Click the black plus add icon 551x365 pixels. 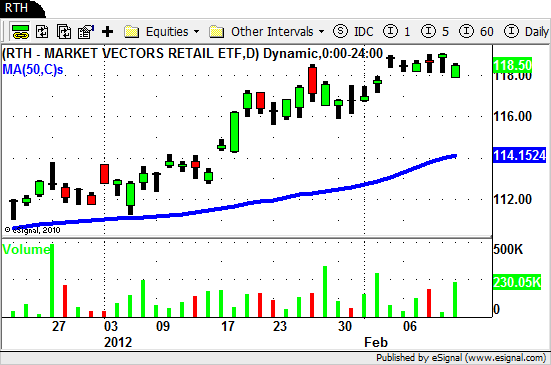(x=108, y=32)
